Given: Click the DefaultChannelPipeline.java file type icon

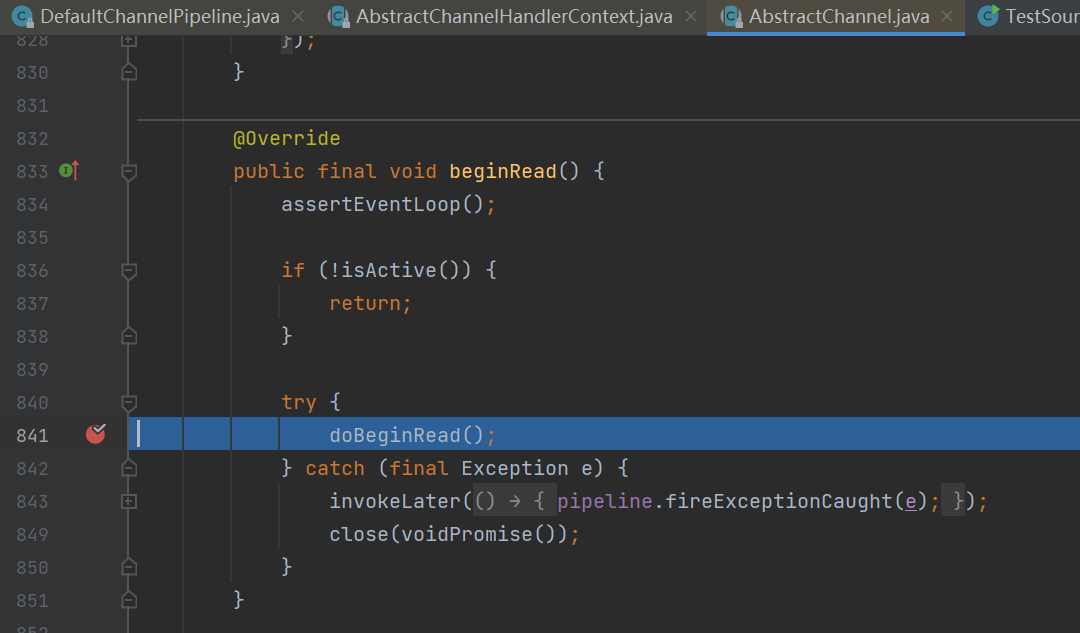Looking at the screenshot, I should (22, 17).
